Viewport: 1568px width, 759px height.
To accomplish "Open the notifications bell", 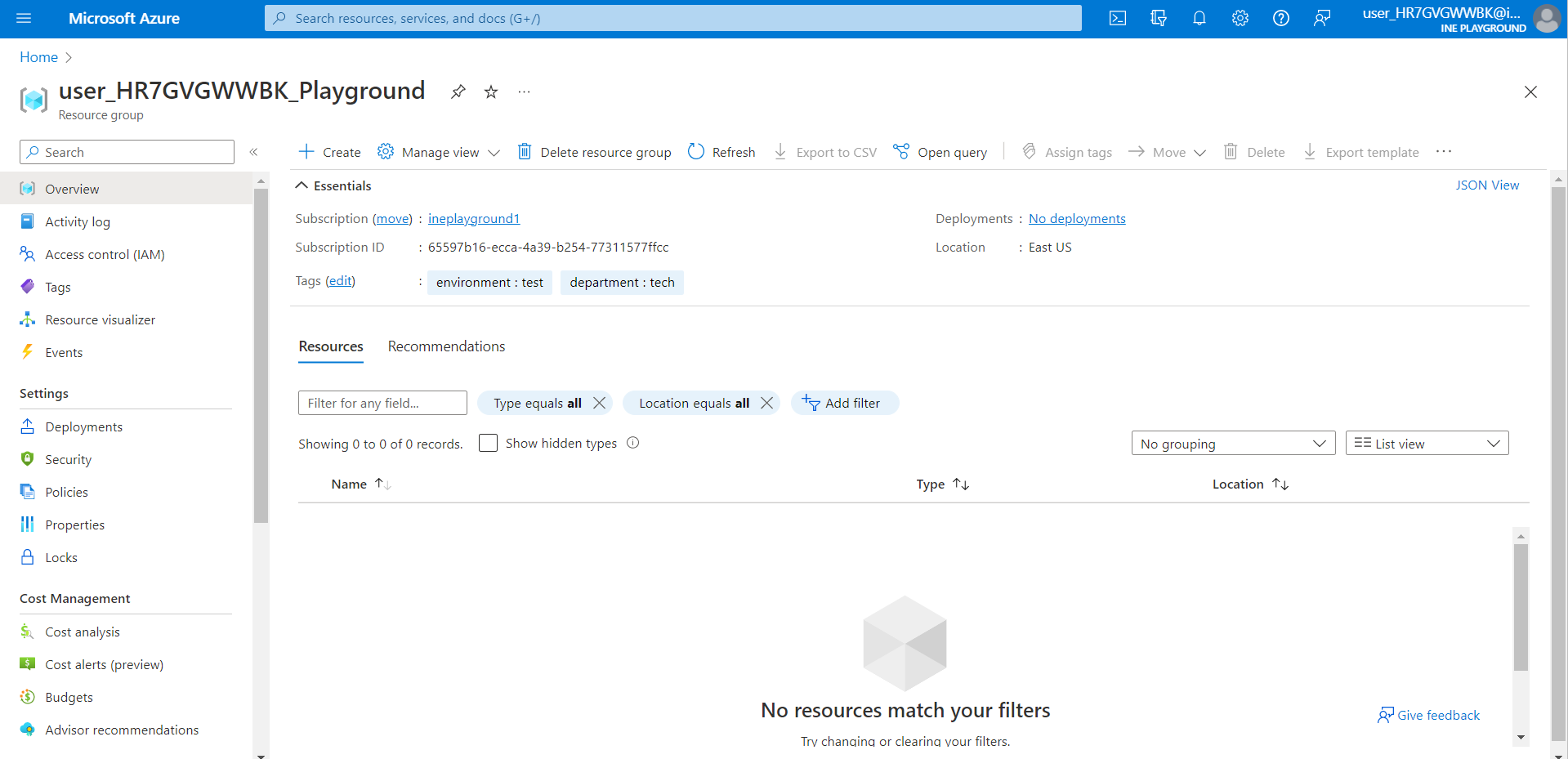I will pos(1199,18).
